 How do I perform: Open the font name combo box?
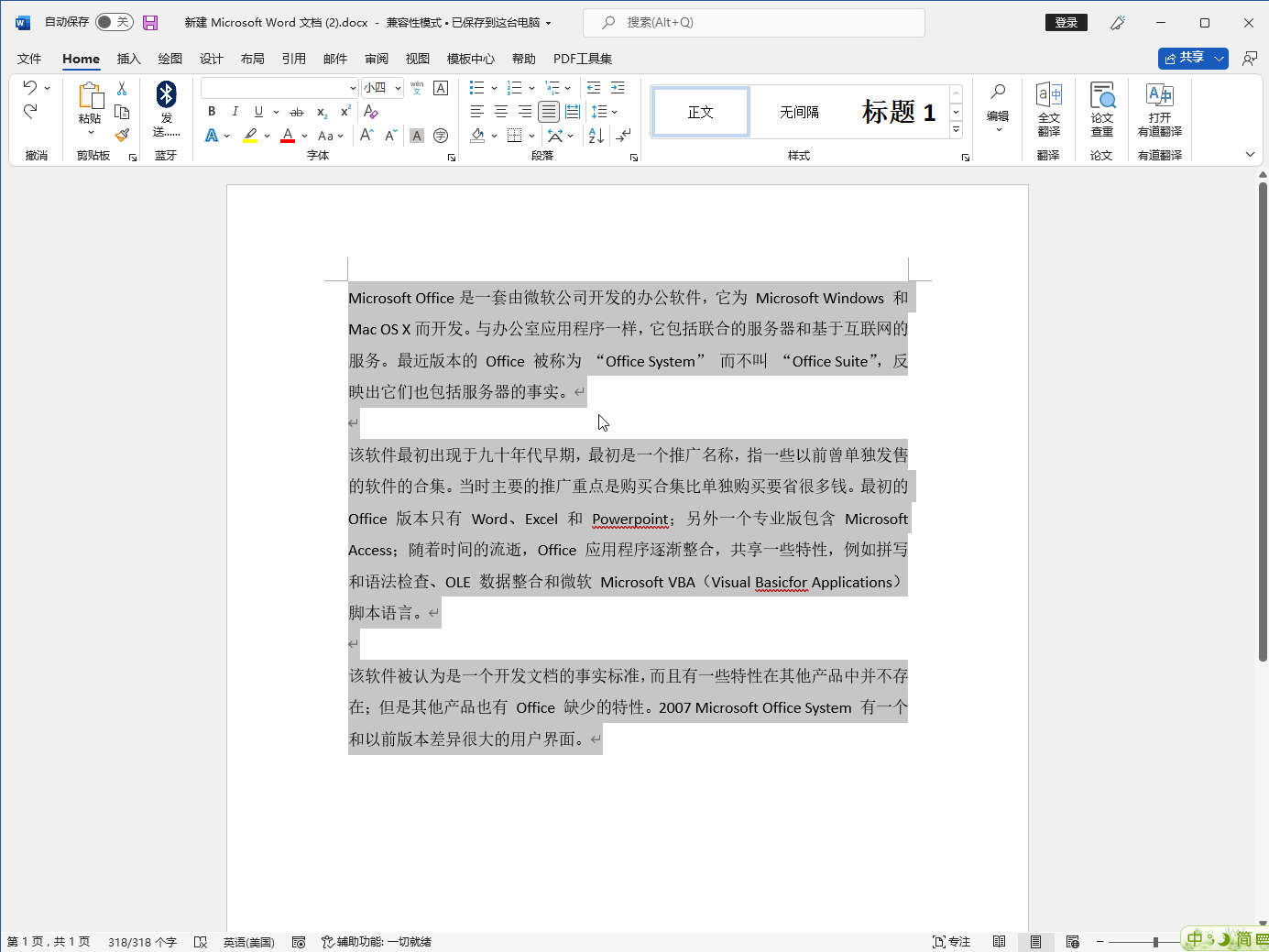(279, 88)
